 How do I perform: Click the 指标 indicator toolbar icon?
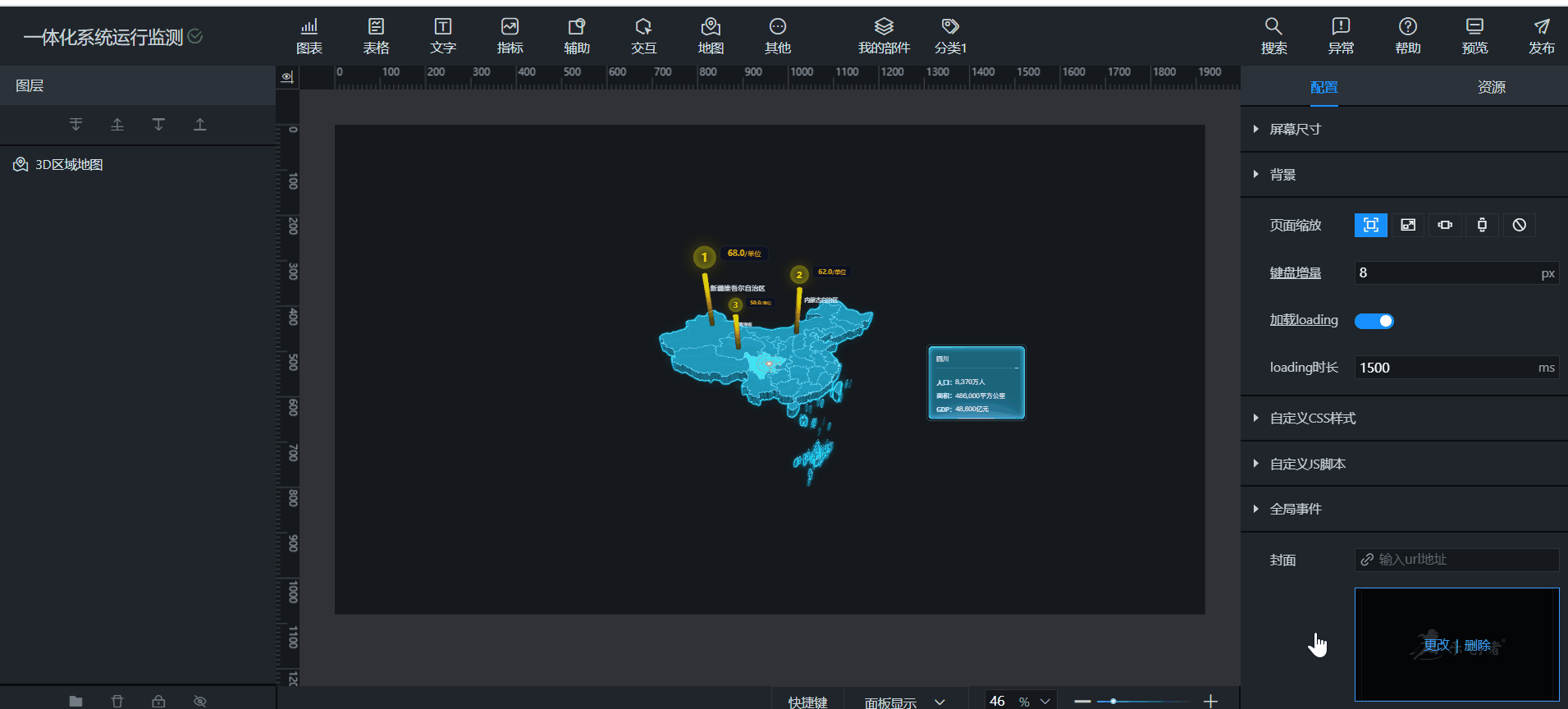510,36
